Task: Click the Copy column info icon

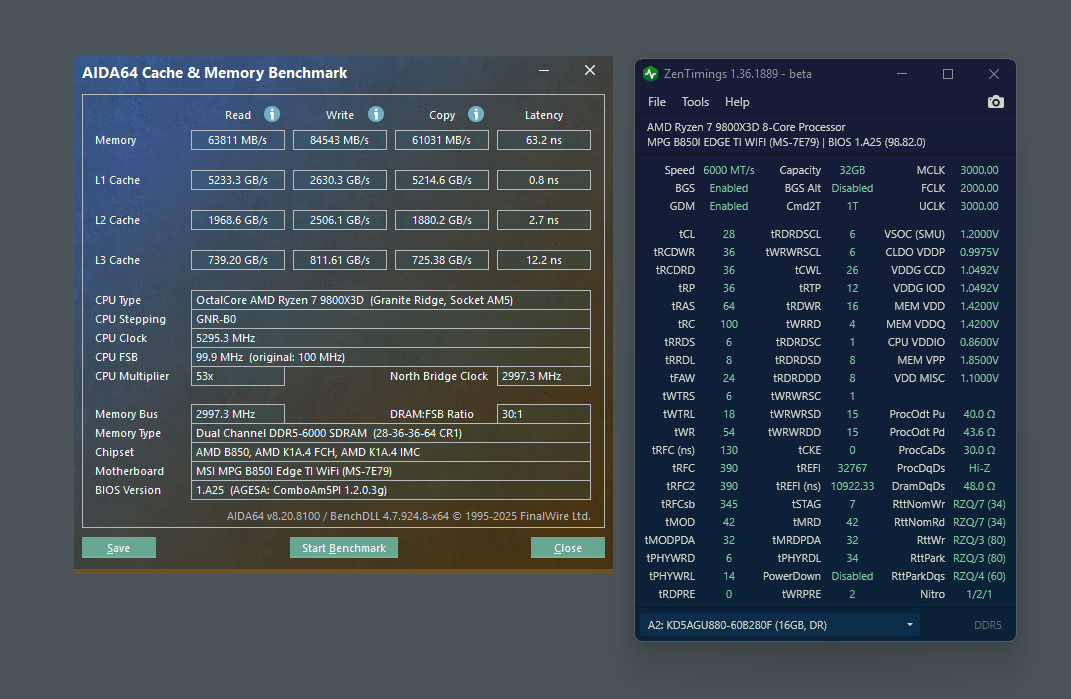Action: pos(476,114)
